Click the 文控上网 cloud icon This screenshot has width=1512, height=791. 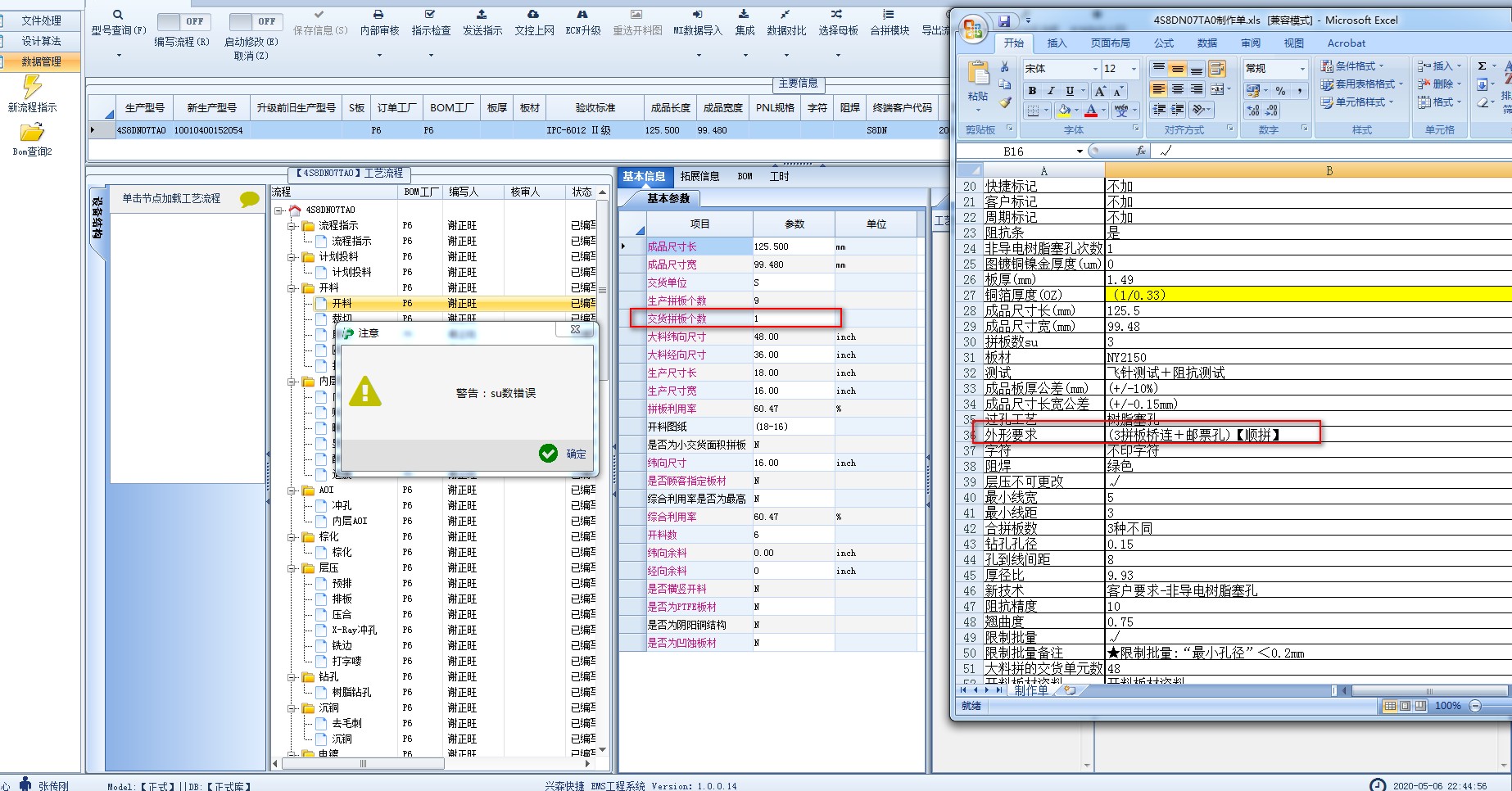533,15
